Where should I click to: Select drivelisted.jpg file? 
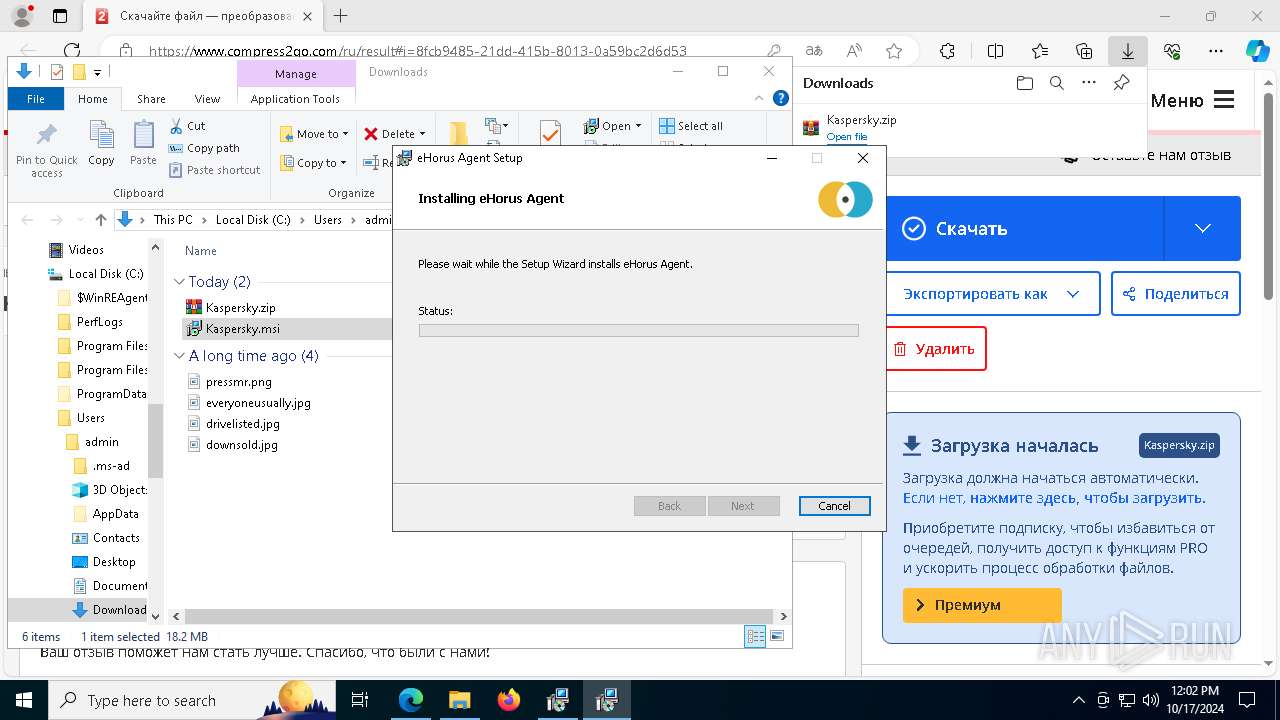point(234,424)
